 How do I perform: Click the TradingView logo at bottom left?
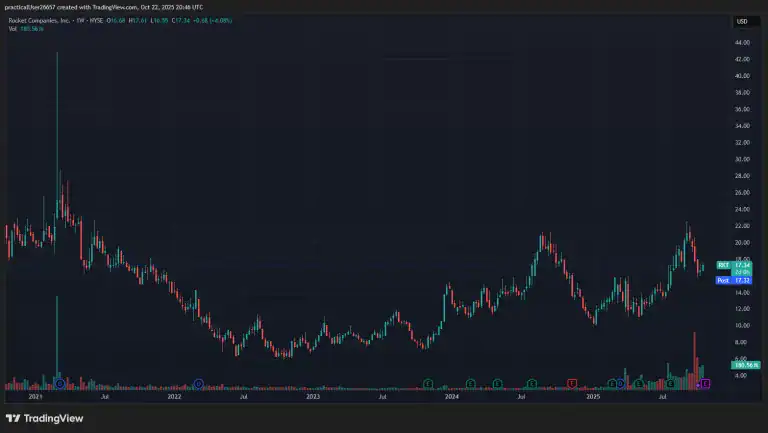(44, 418)
